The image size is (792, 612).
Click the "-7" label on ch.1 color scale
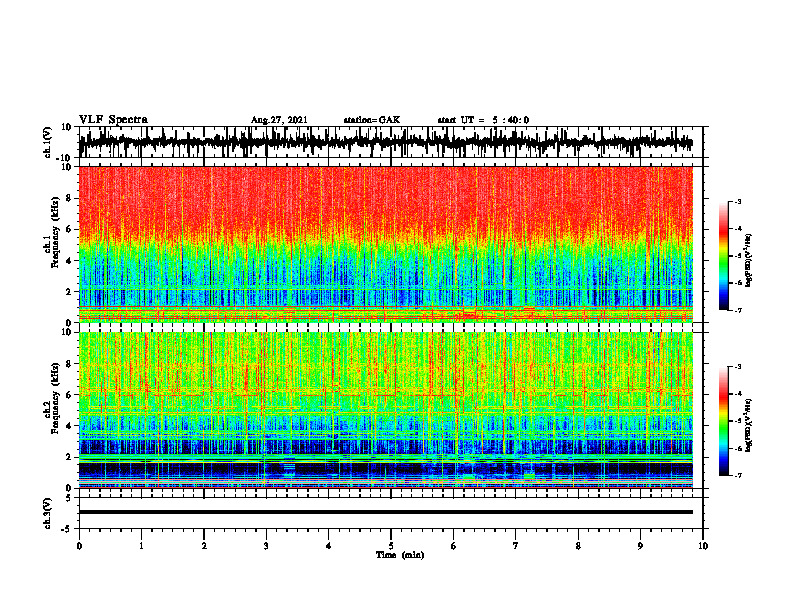tap(738, 310)
